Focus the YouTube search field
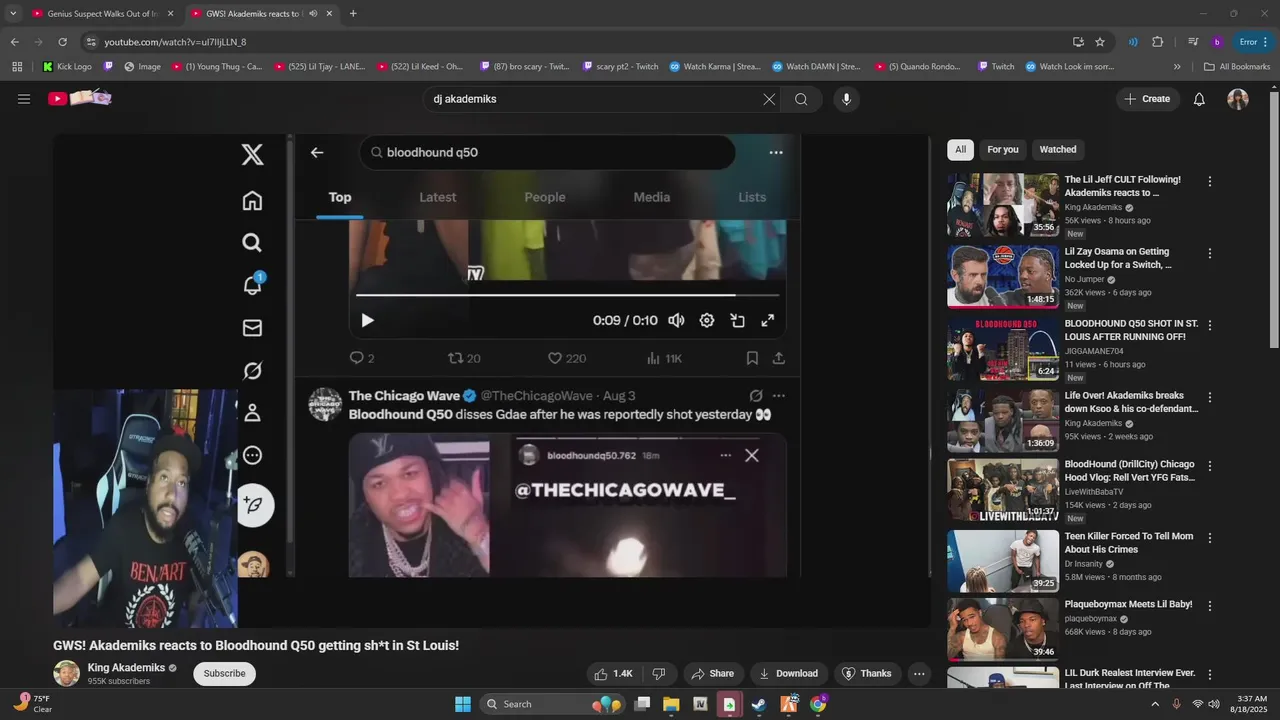The image size is (1280, 720). click(x=595, y=99)
